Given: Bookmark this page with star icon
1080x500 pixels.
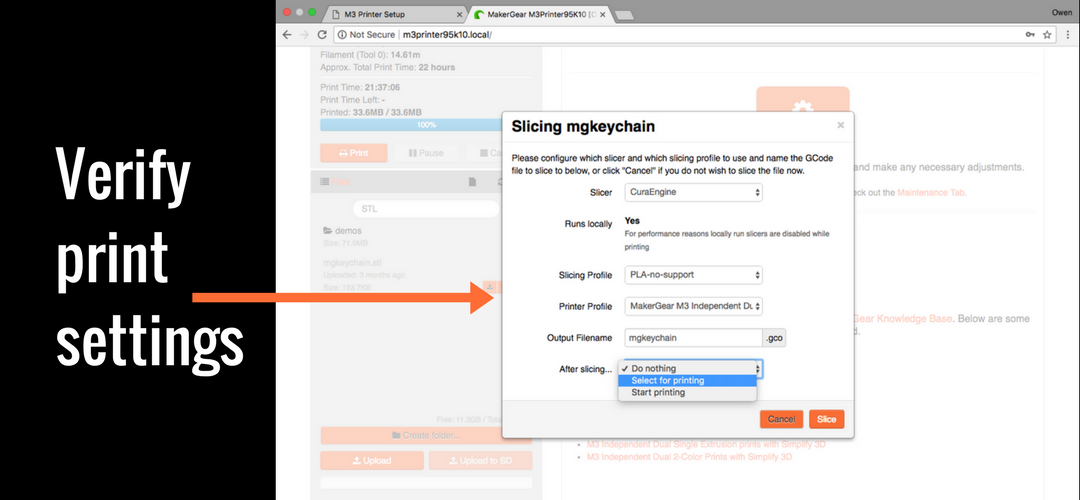Looking at the screenshot, I should [1047, 34].
